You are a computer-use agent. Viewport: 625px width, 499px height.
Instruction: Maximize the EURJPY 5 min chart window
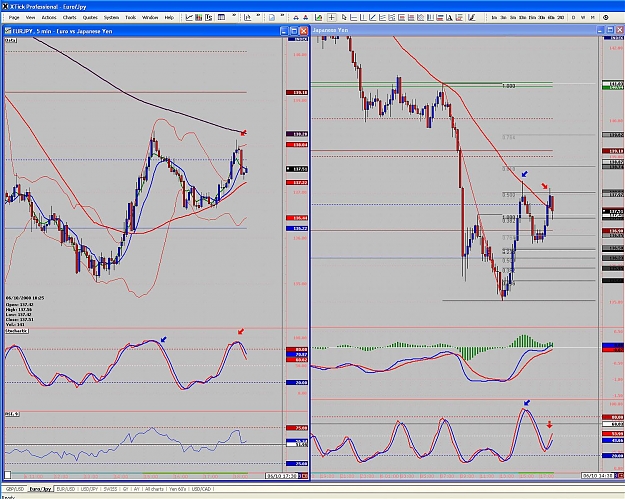point(294,31)
